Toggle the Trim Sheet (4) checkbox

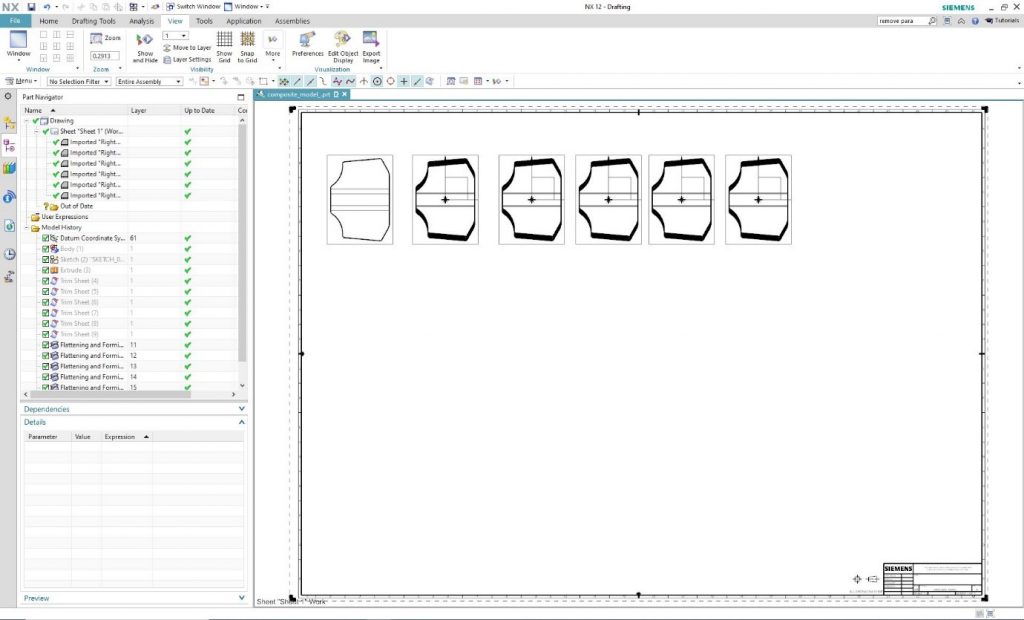coord(46,281)
